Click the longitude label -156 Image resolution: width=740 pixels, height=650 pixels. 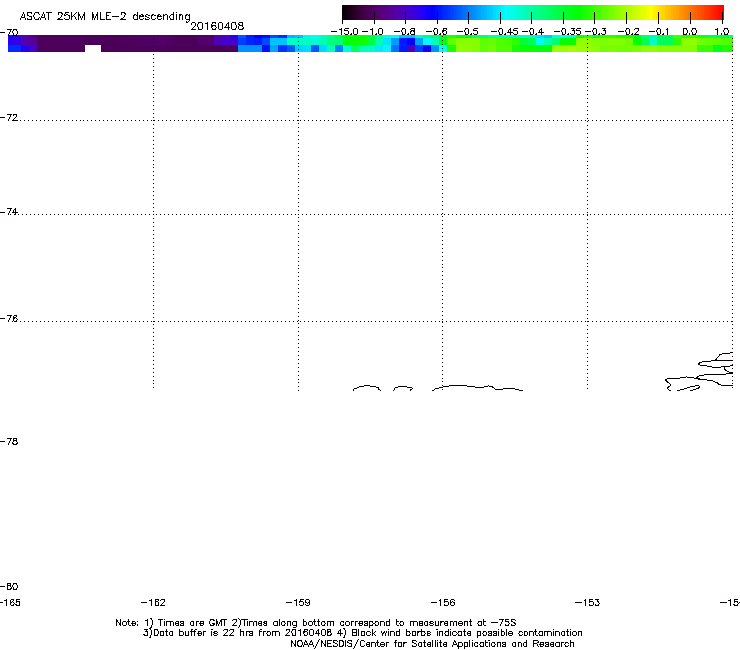(x=443, y=602)
